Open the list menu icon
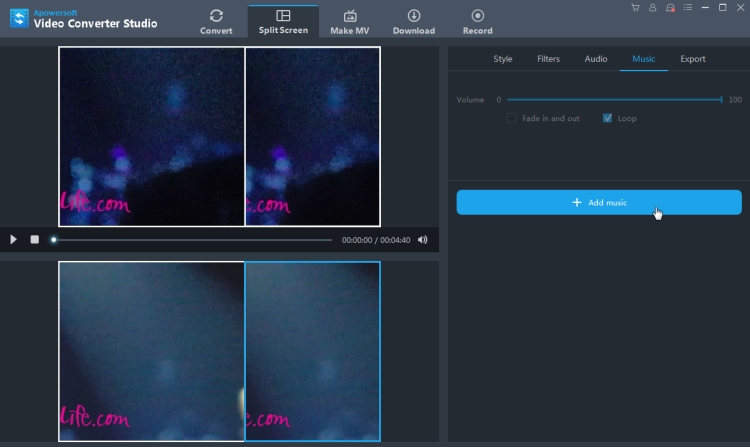The image size is (750, 447). [x=688, y=8]
